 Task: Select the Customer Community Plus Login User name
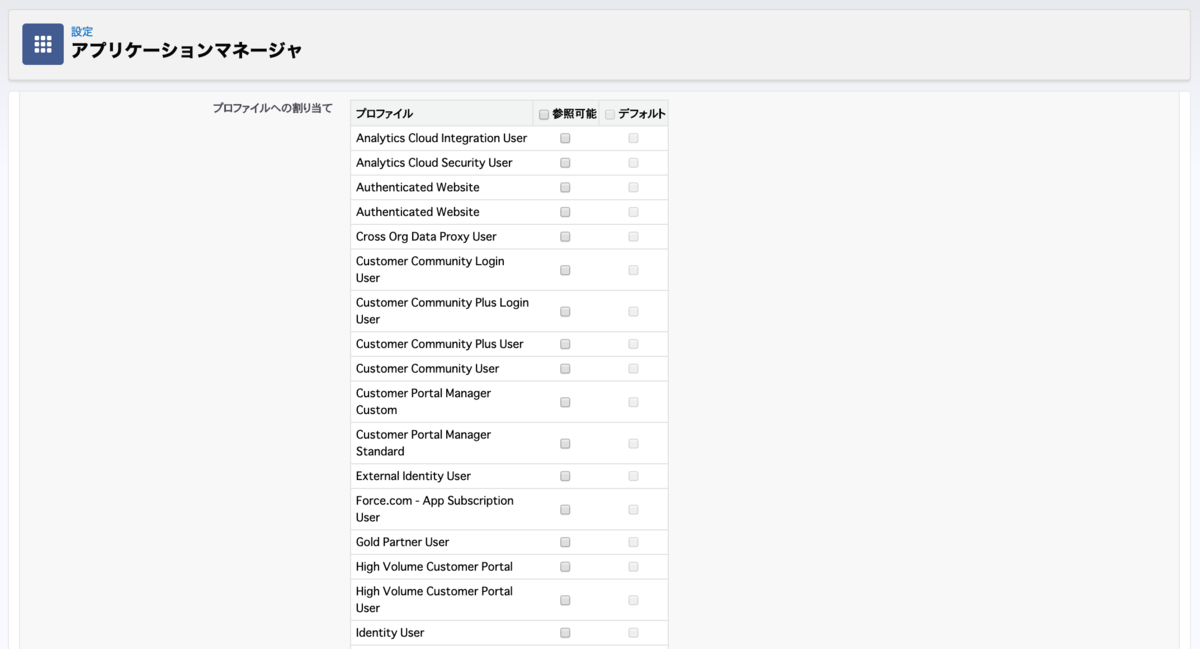(442, 311)
